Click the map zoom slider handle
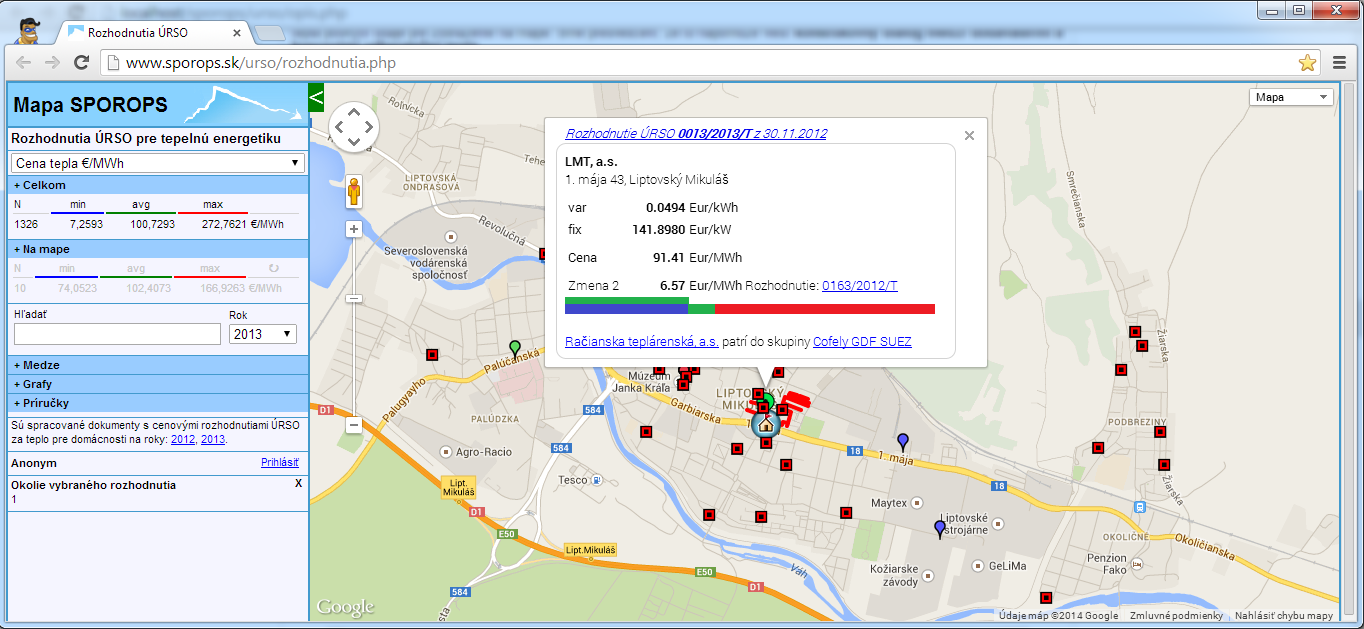Image resolution: width=1364 pixels, height=629 pixels. tap(353, 298)
